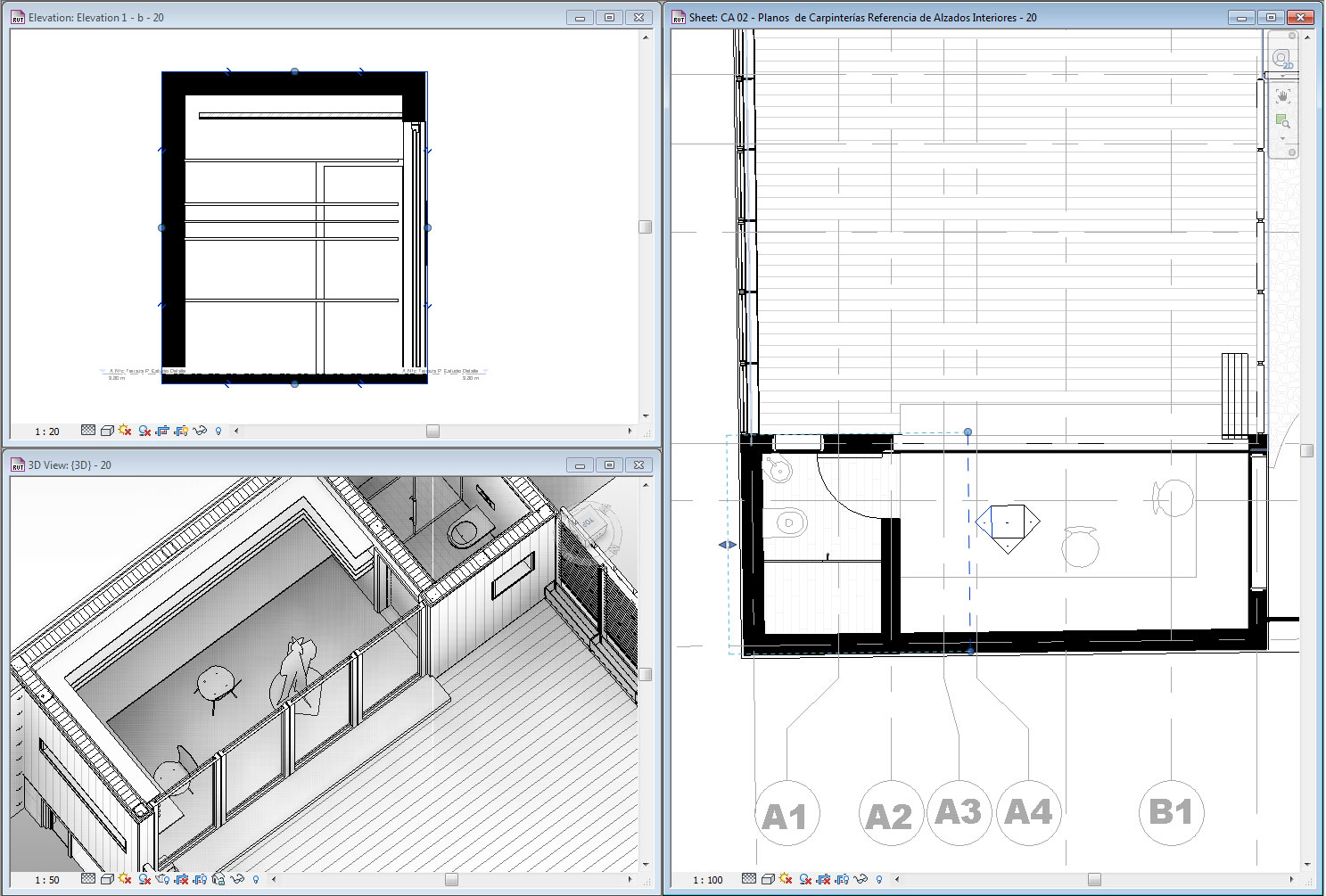
Task: Open the 1 : 50 view scale selector
Action: coord(47,880)
